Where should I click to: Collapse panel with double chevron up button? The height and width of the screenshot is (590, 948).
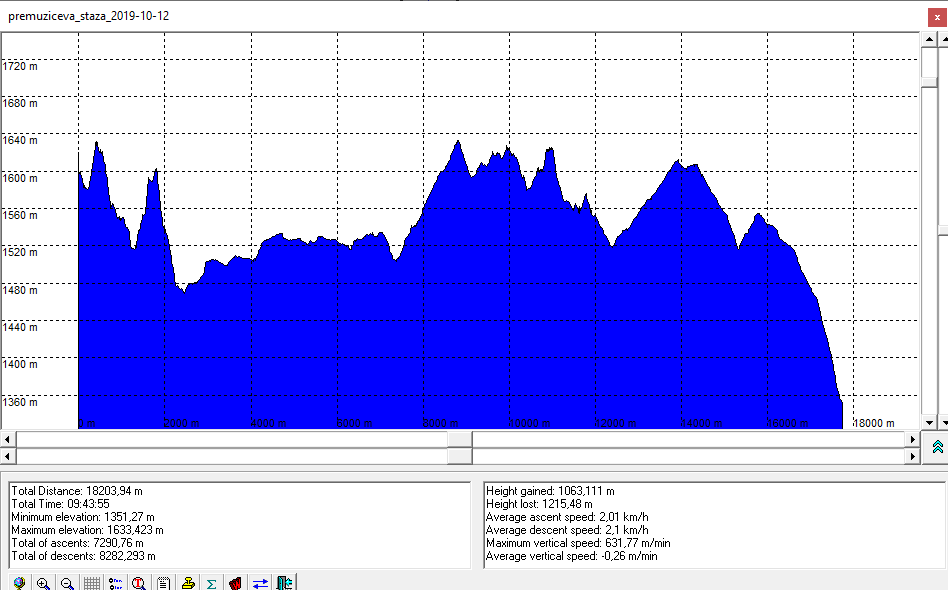tap(937, 447)
